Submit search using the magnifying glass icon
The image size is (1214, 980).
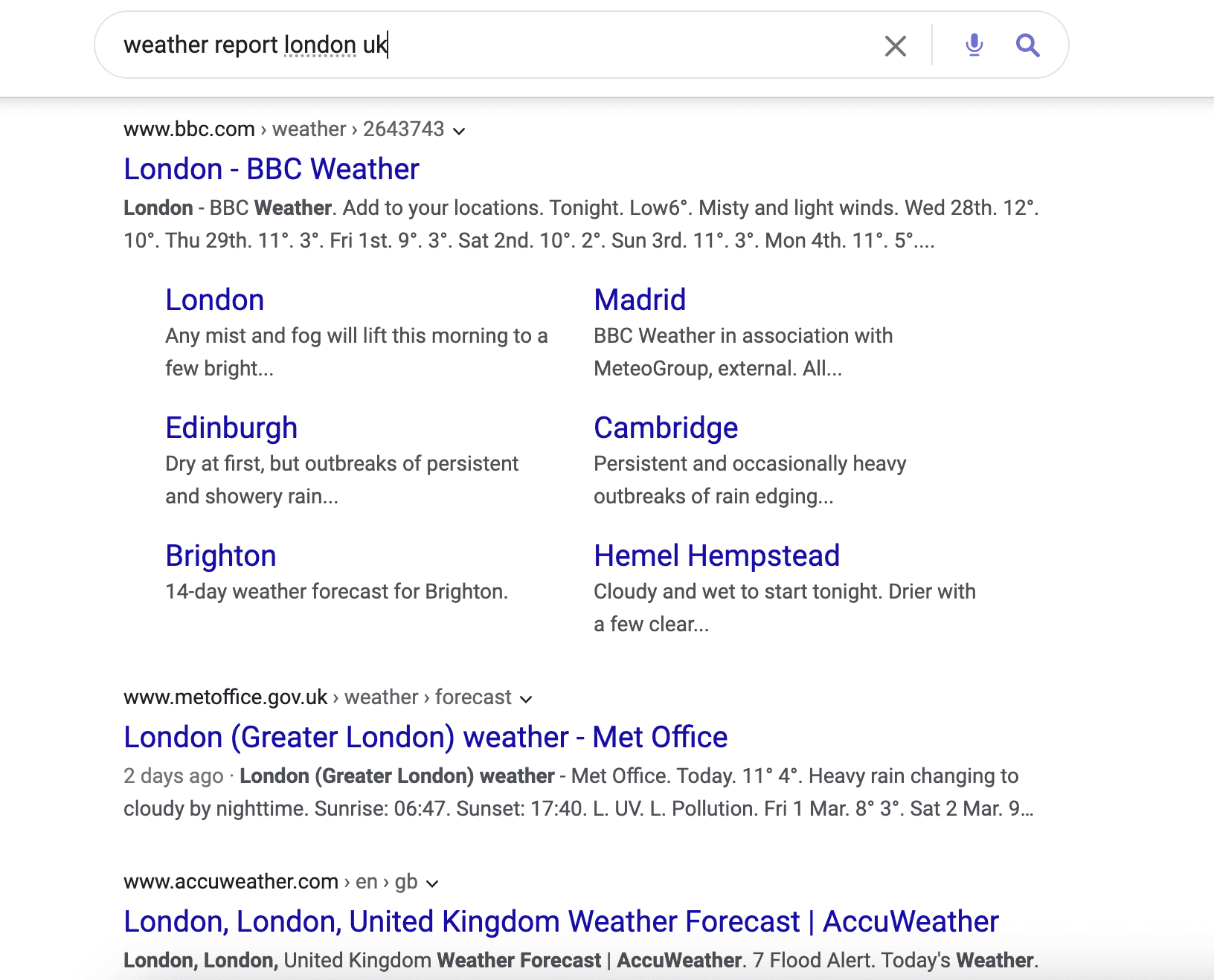1027,45
